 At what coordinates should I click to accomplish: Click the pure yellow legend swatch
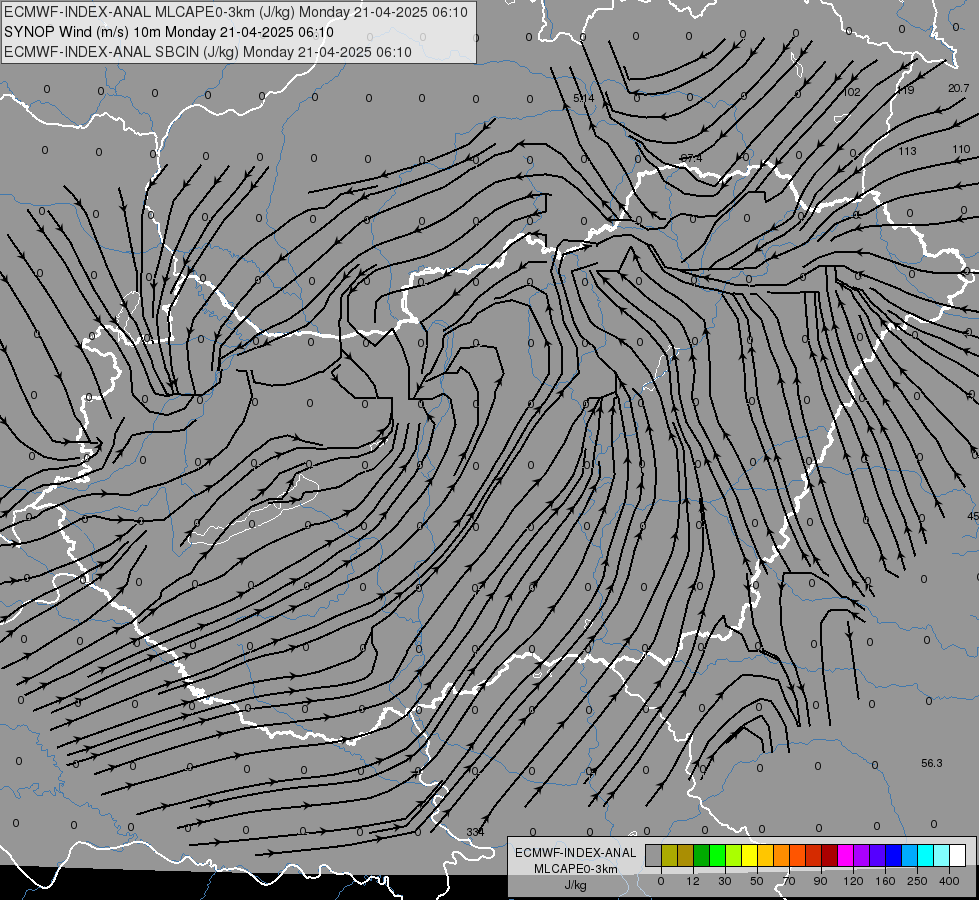tap(749, 855)
